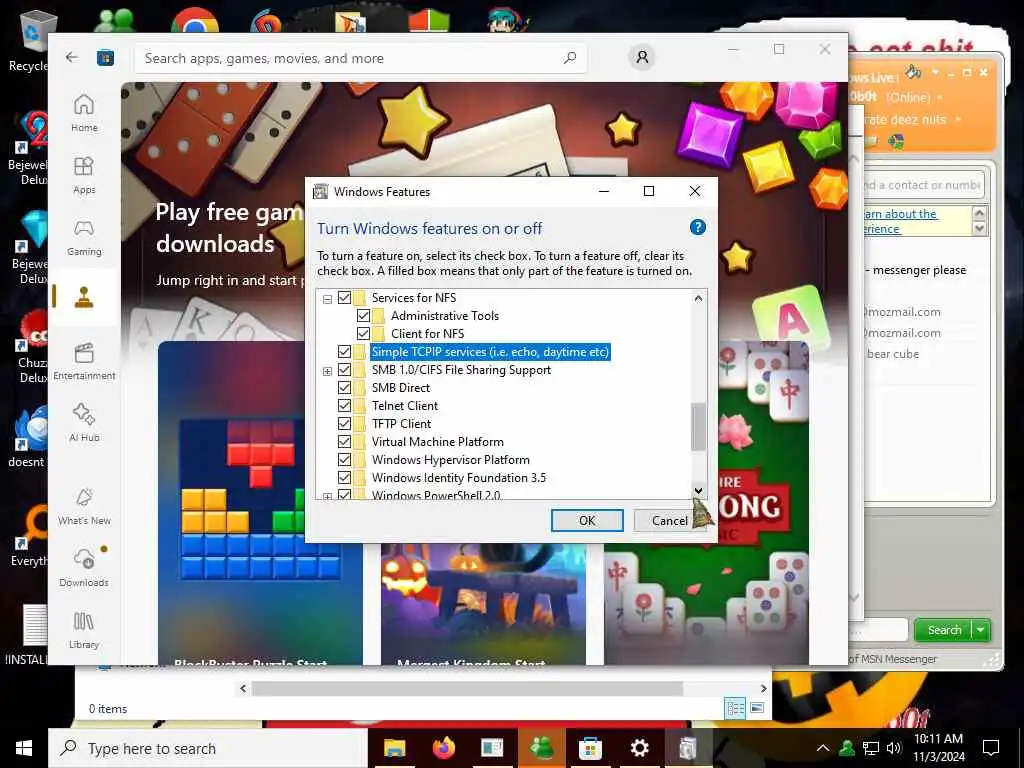Open Entertainment section in Store sidebar
This screenshot has height=768, width=1024.
pos(84,361)
